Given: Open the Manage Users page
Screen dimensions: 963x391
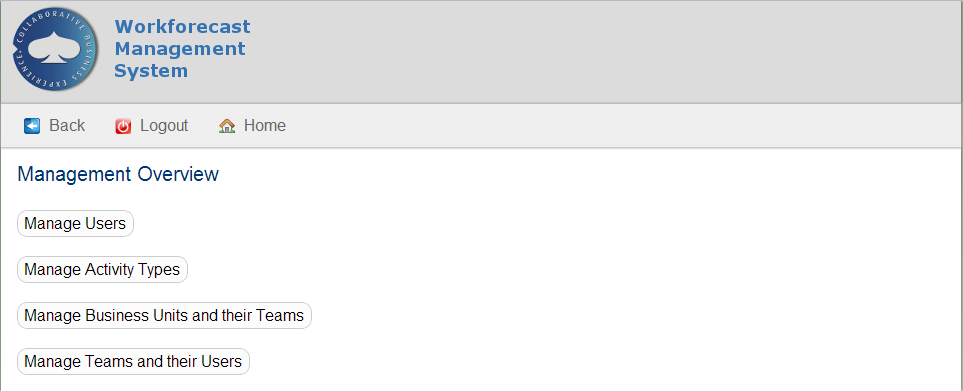Looking at the screenshot, I should [x=75, y=223].
